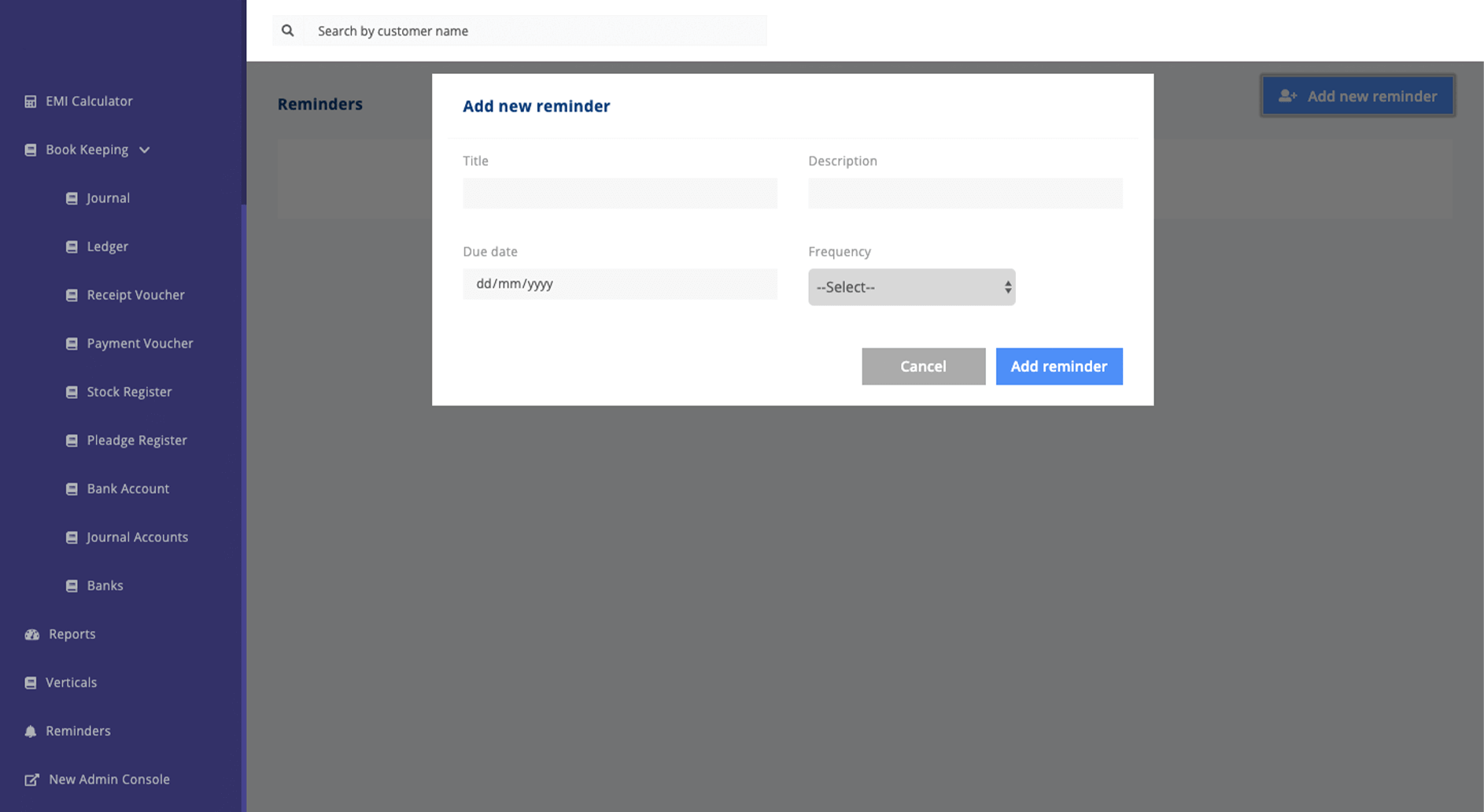Click the Book Keeping label
Image resolution: width=1484 pixels, height=812 pixels.
(x=87, y=149)
